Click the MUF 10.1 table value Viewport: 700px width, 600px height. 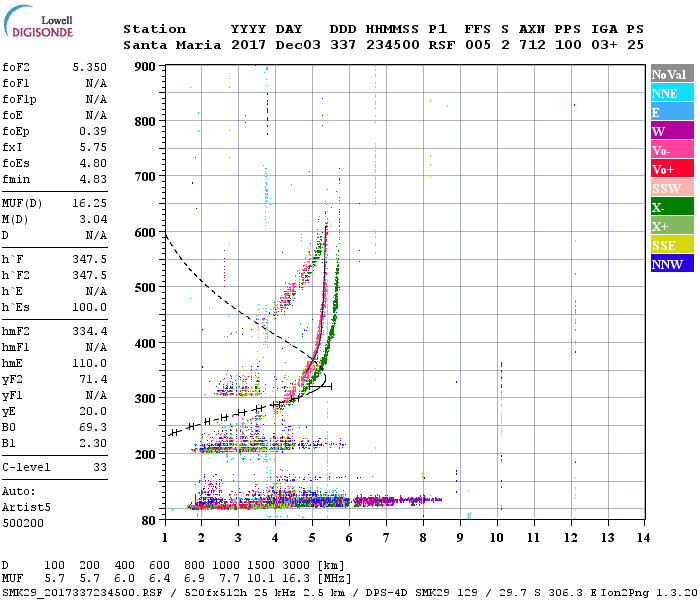[x=261, y=579]
